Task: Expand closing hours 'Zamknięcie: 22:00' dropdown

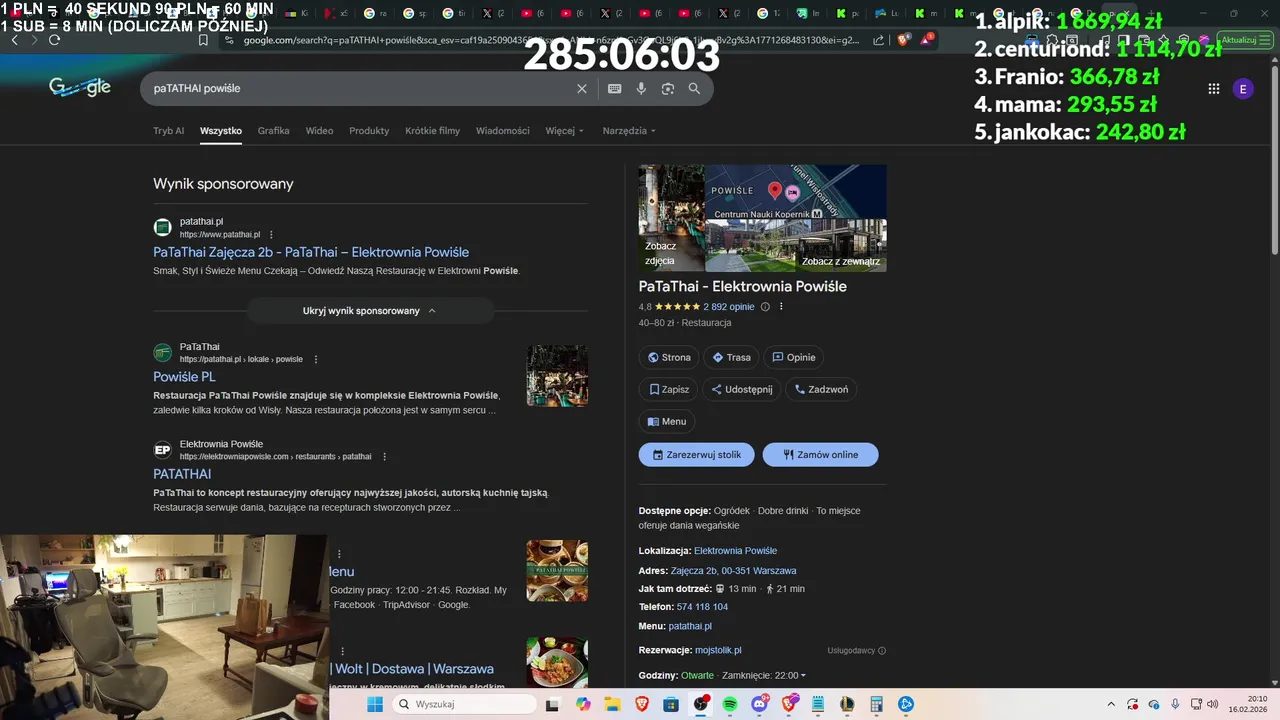Action: coord(764,675)
